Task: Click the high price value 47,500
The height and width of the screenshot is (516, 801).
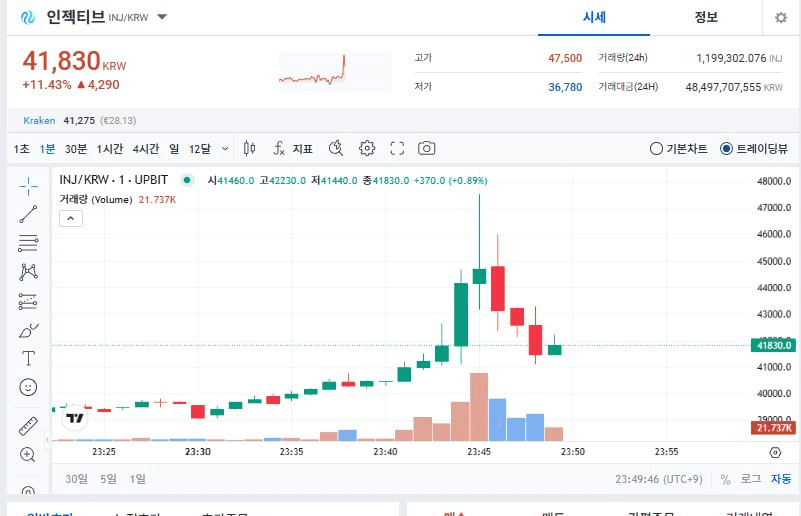Action: pyautogui.click(x=565, y=58)
